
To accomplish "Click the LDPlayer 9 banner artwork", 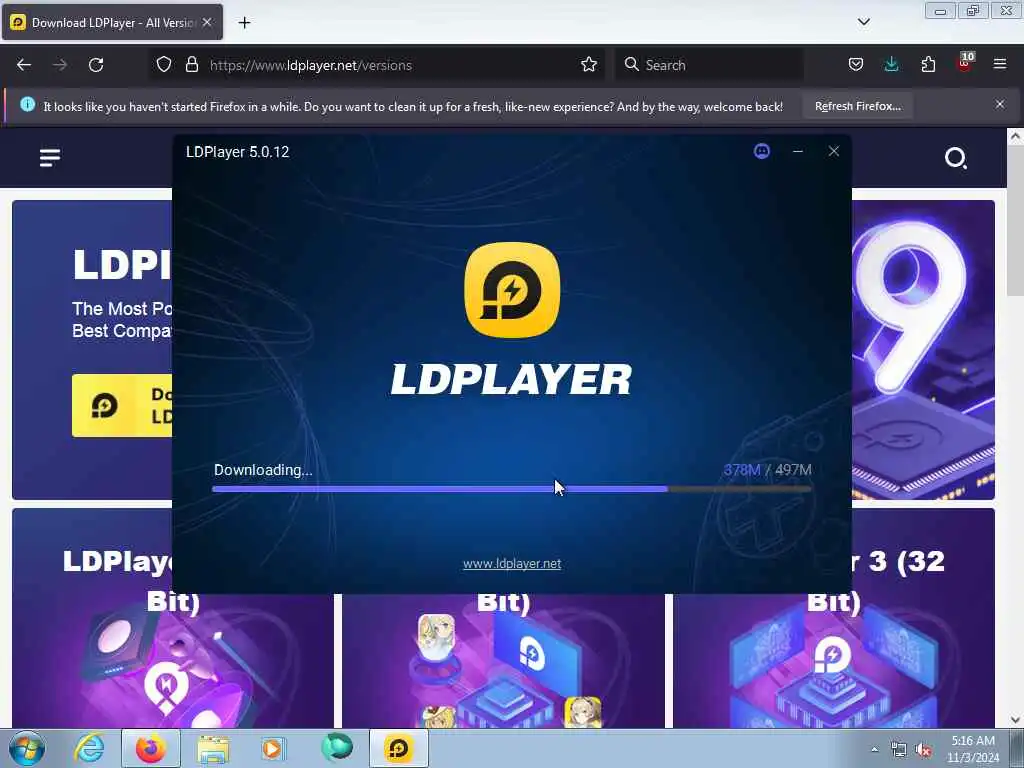I will 923,350.
